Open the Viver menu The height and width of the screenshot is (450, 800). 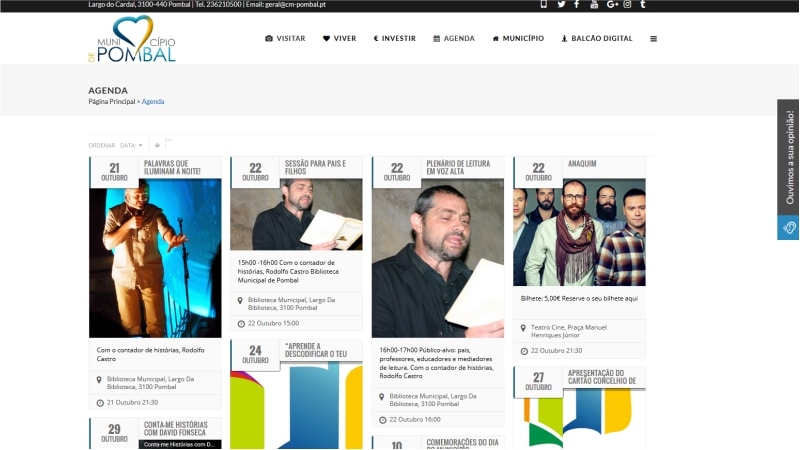pyautogui.click(x=340, y=38)
